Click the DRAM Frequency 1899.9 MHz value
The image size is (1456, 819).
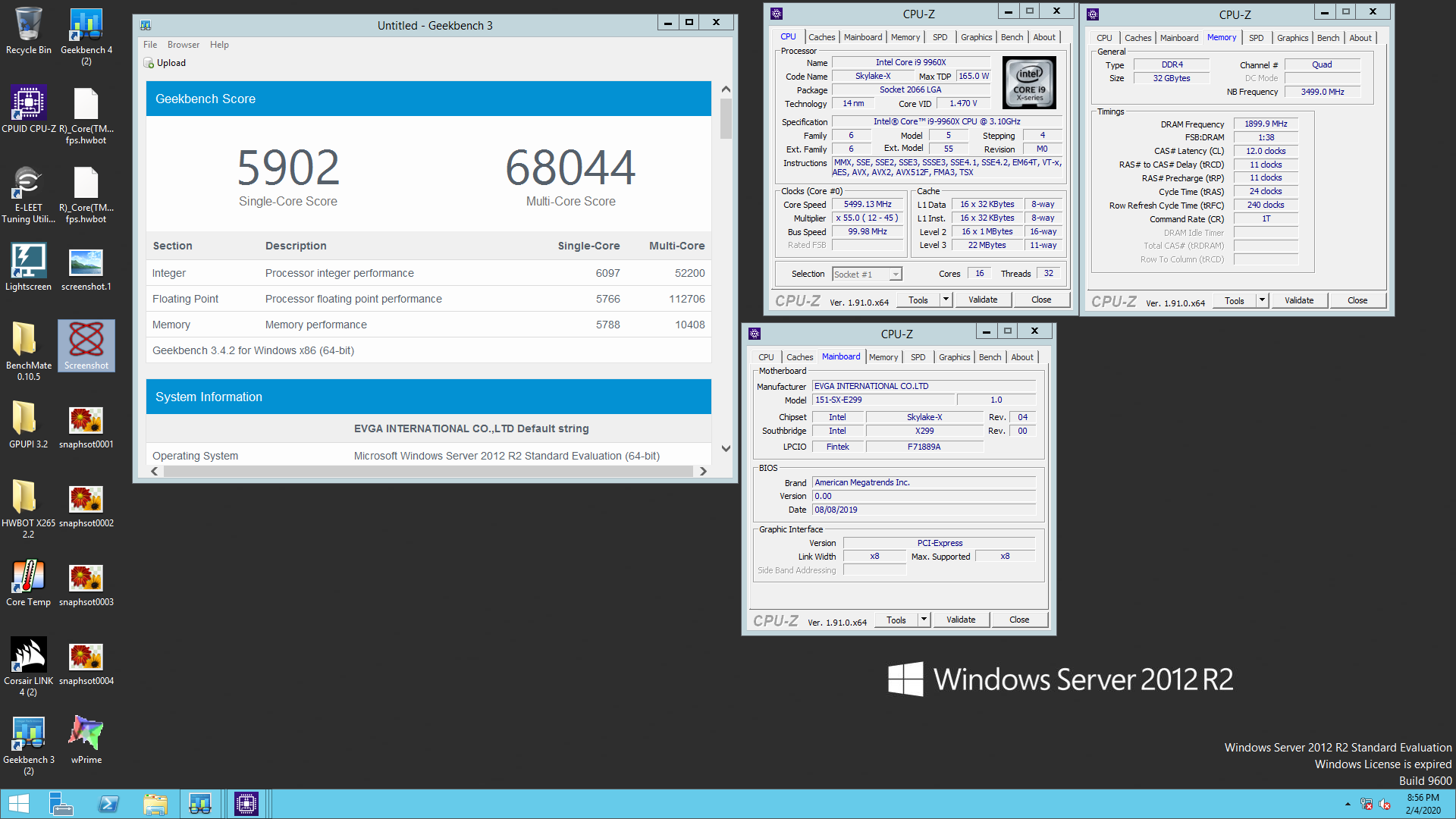coord(1266,124)
